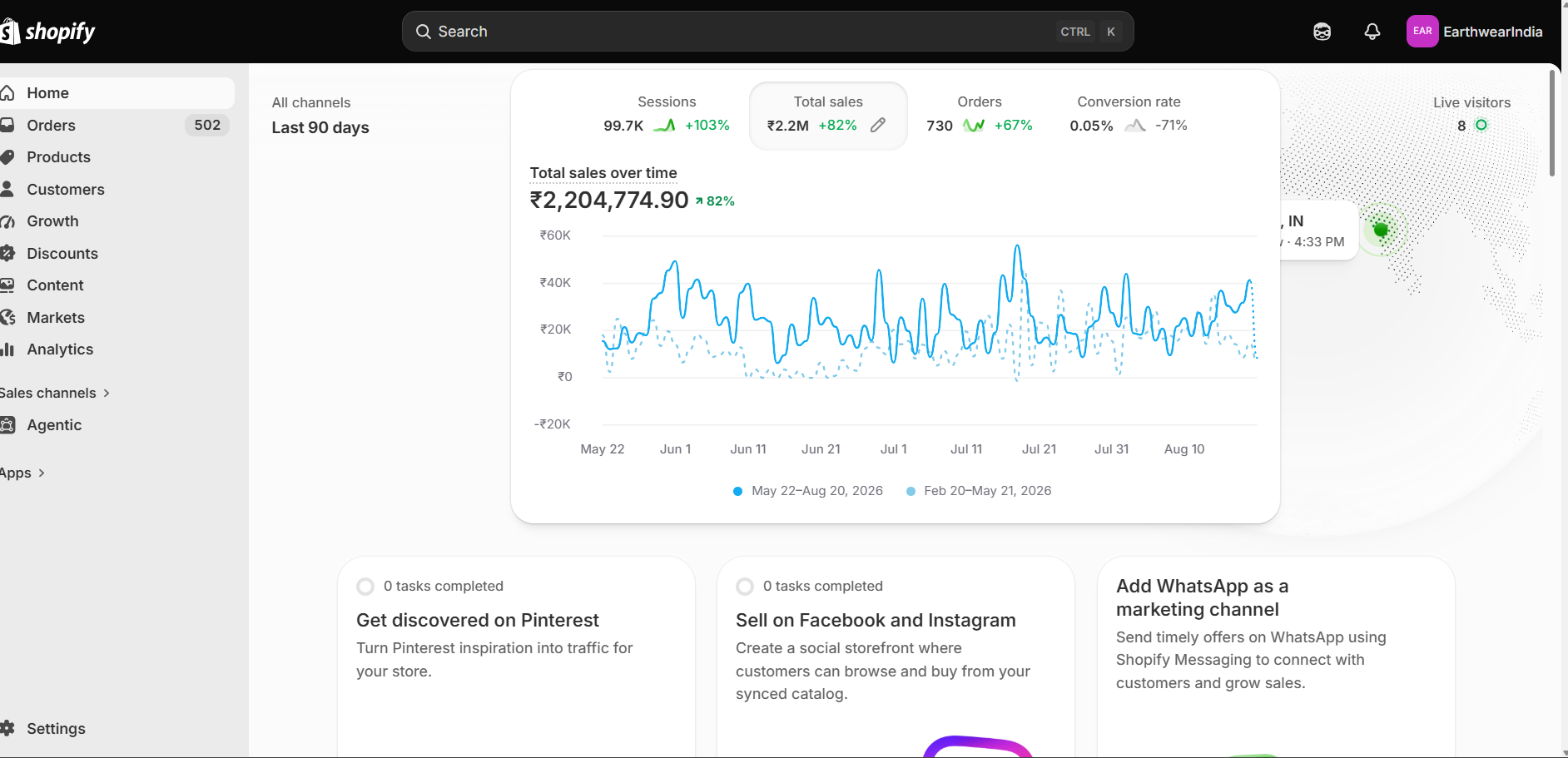The width and height of the screenshot is (1568, 758).
Task: Click the Settings gear icon
Action: coord(7,728)
